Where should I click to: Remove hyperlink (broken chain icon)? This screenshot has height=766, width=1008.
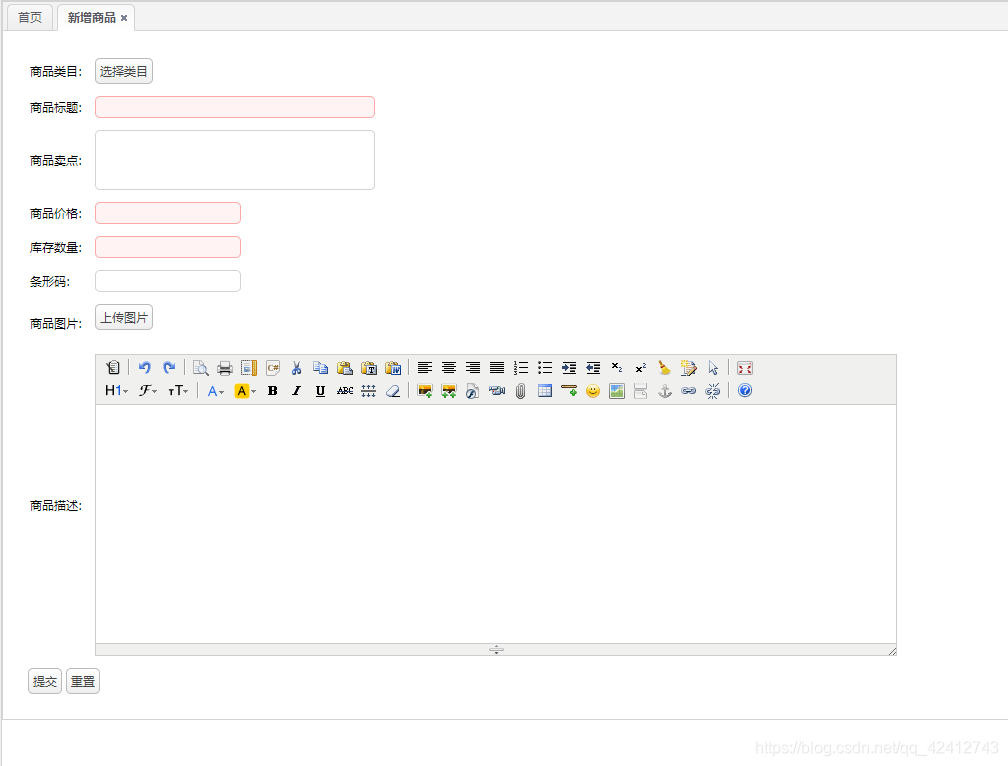(x=712, y=391)
